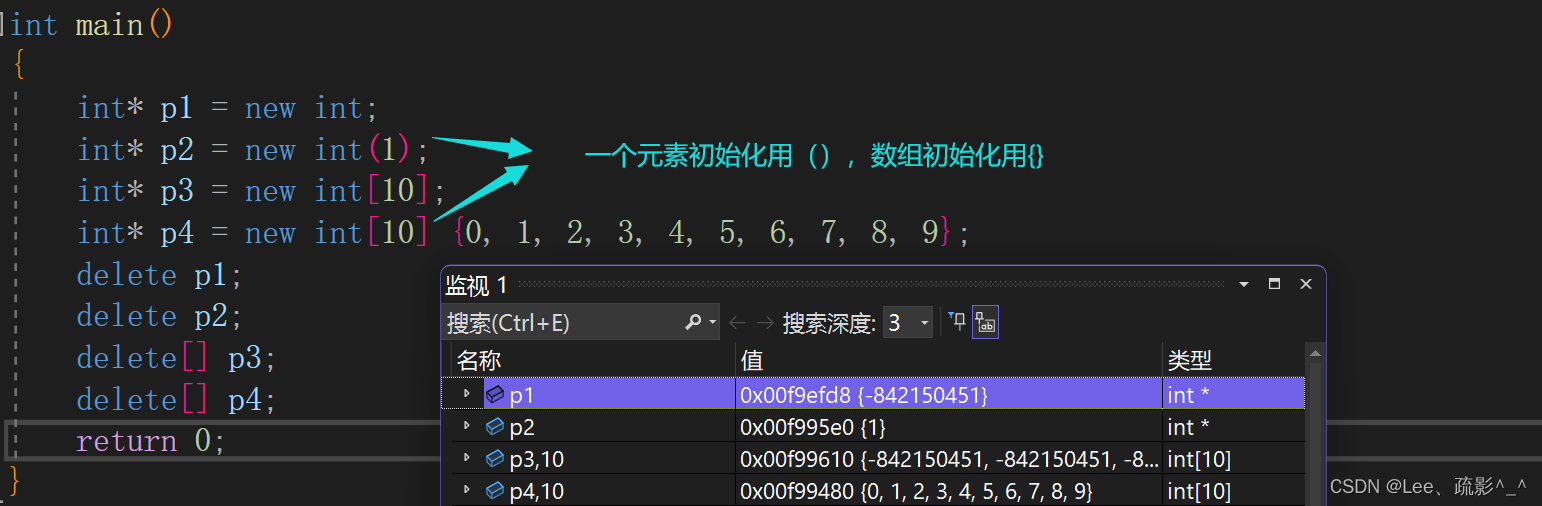Image resolution: width=1542 pixels, height=506 pixels.
Task: Place cursor on 'int main()' line
Action: pyautogui.click(x=92, y=25)
